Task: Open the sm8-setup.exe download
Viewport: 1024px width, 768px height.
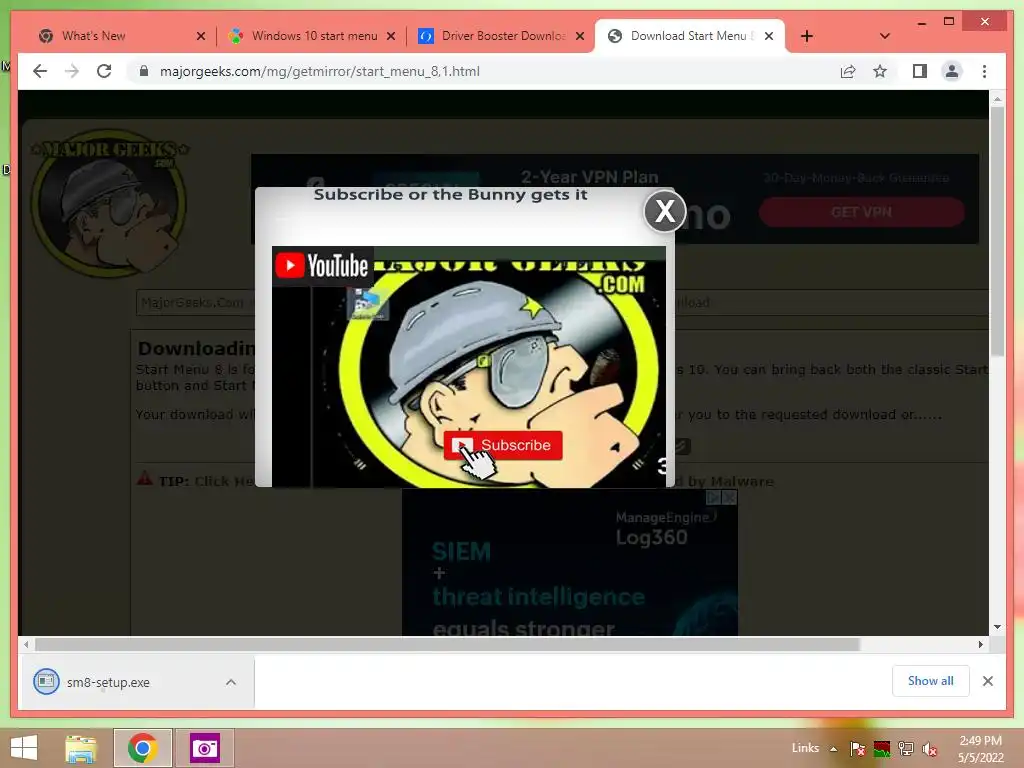Action: click(108, 682)
